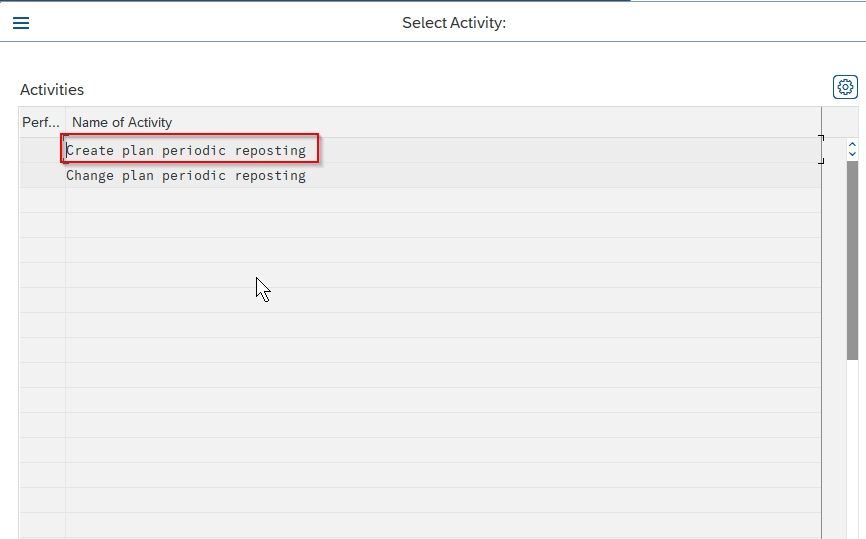The width and height of the screenshot is (866, 539).
Task: Click the vertical scrollbar thumb
Action: tap(852, 261)
